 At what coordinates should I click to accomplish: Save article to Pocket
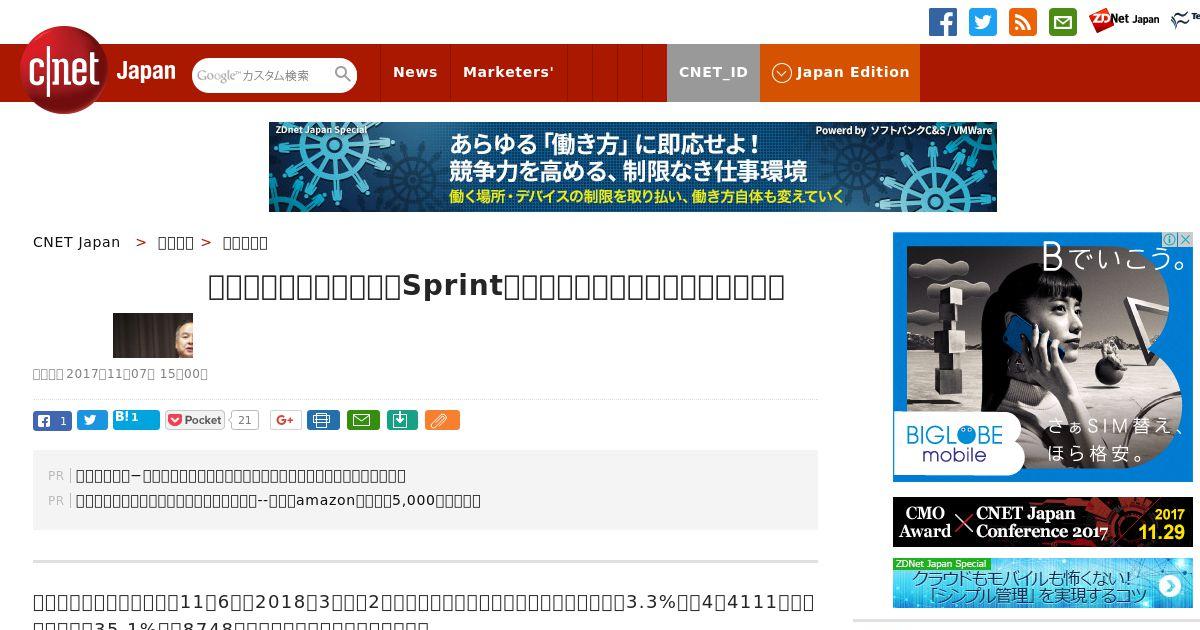tap(195, 421)
